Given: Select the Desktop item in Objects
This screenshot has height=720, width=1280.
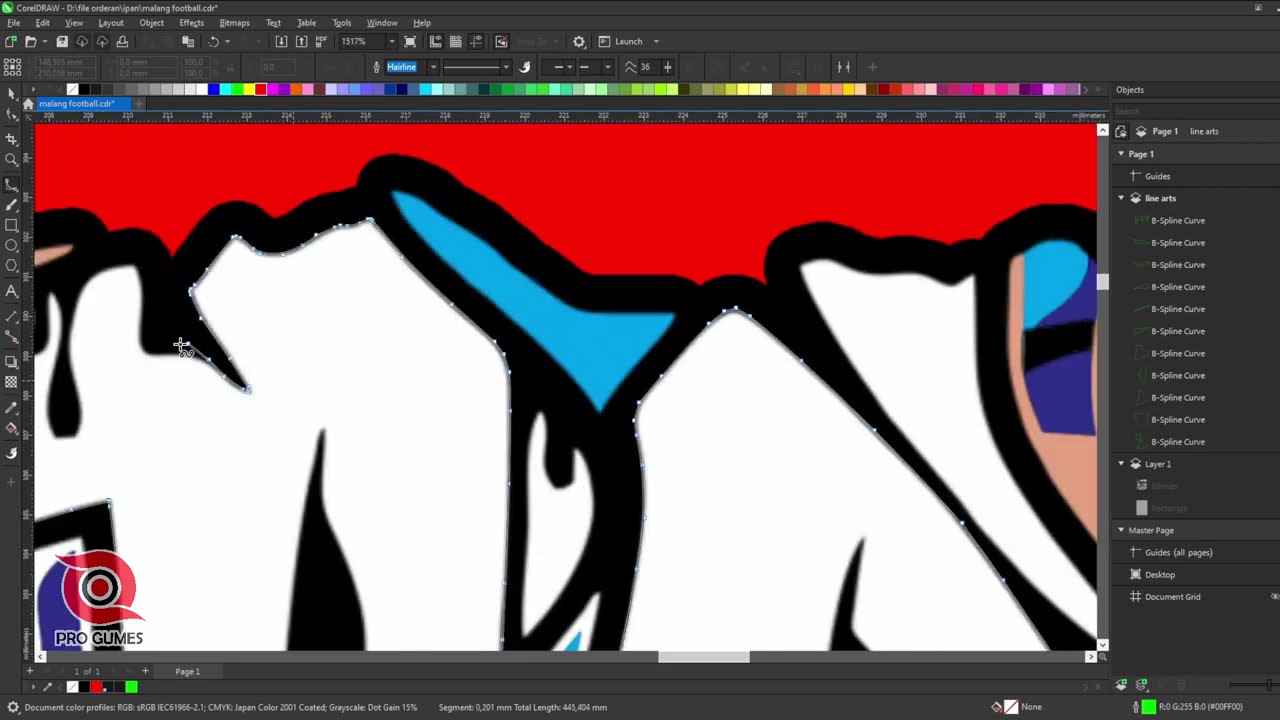Looking at the screenshot, I should [x=1160, y=575].
